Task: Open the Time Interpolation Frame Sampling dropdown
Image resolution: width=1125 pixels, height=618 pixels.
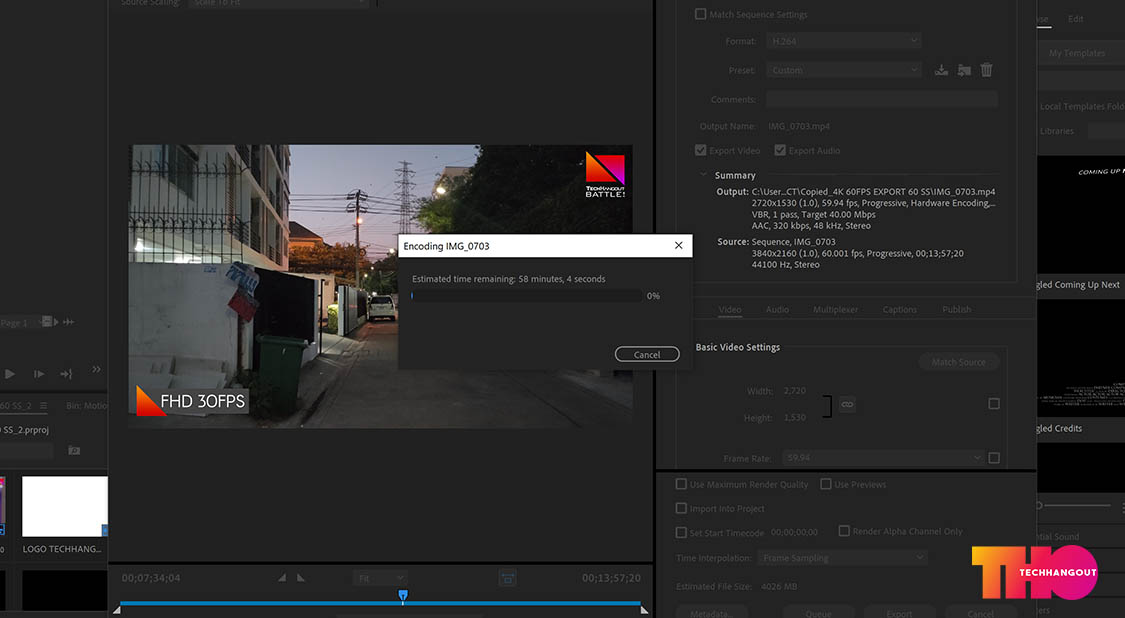Action: point(842,558)
